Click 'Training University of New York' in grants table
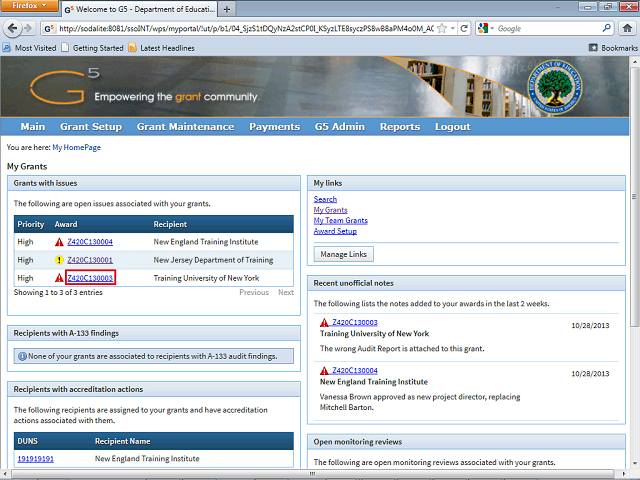The width and height of the screenshot is (640, 480). tap(206, 278)
